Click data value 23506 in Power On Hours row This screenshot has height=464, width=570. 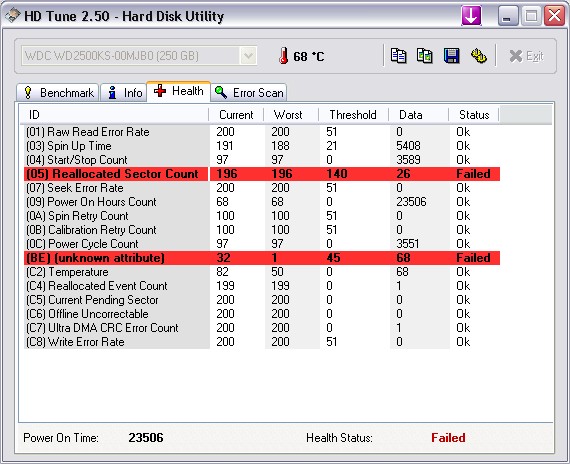[411, 202]
